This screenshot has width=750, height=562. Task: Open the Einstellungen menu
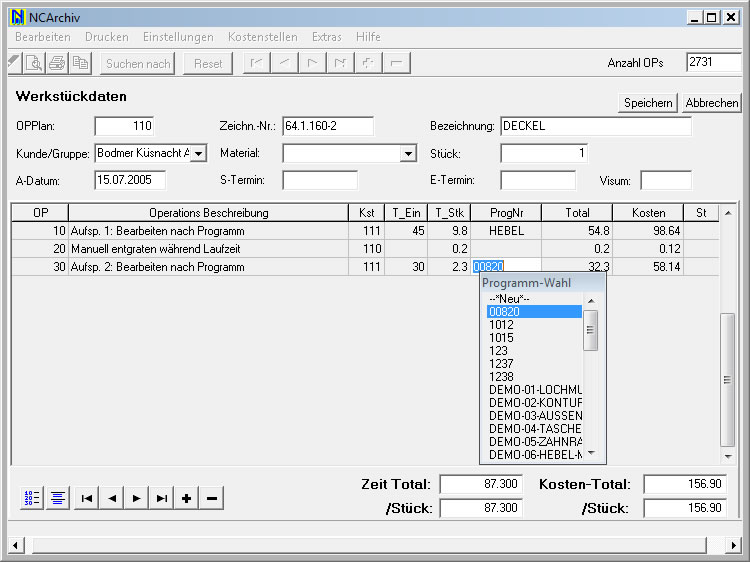[178, 37]
